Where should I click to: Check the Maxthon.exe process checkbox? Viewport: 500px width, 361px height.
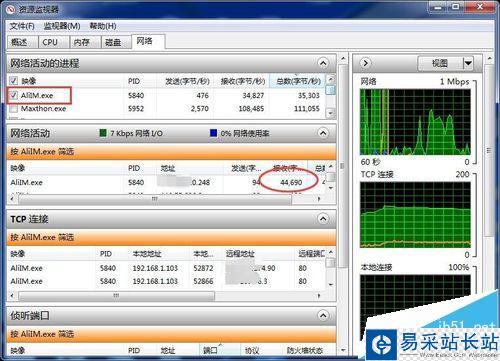click(13, 109)
